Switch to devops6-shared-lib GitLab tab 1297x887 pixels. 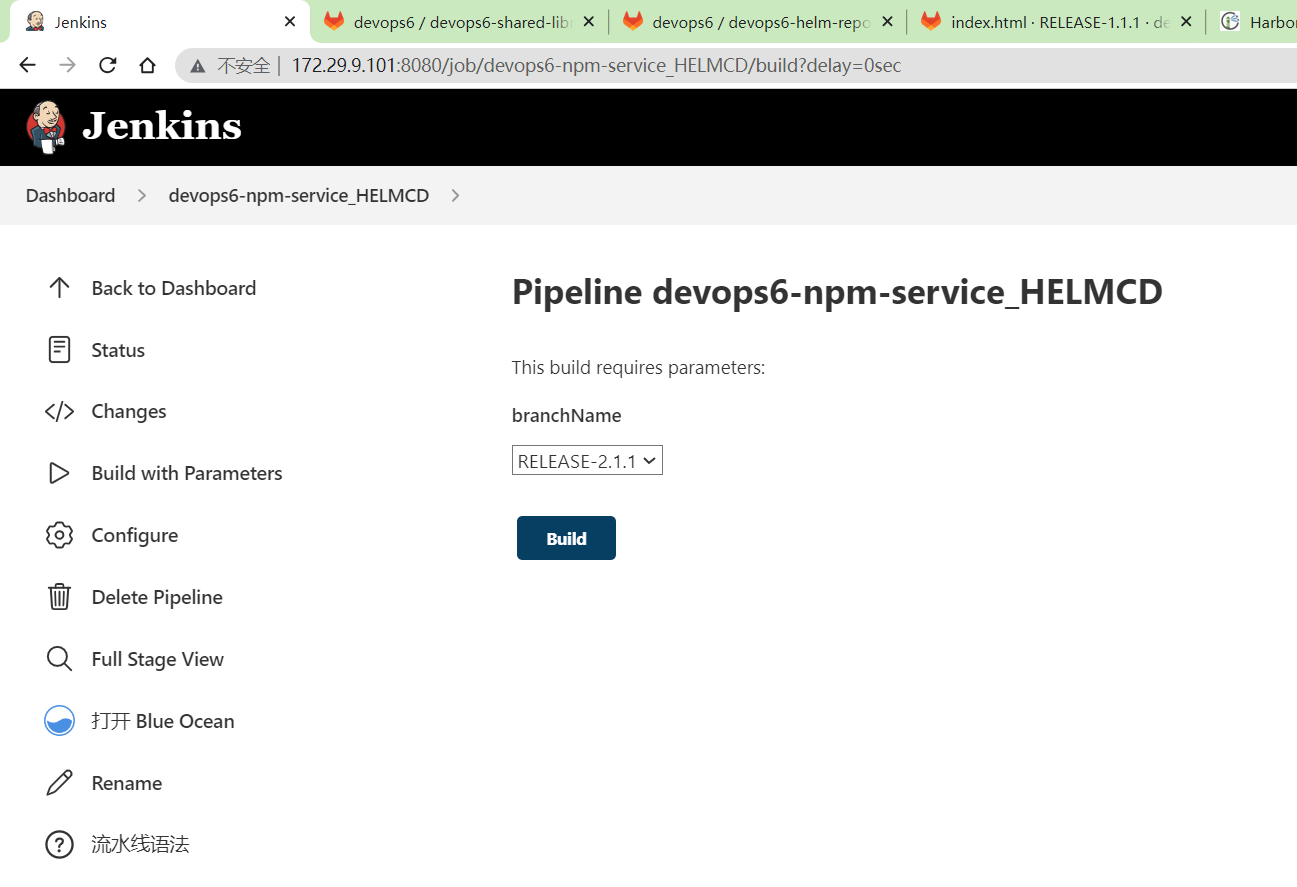[460, 21]
